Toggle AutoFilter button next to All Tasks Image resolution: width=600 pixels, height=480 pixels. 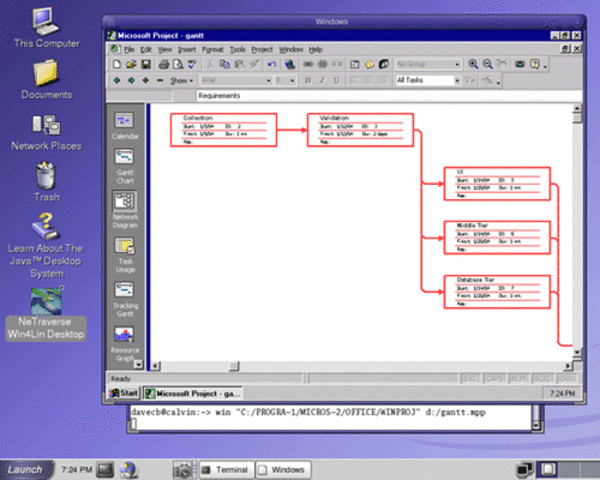[x=470, y=80]
